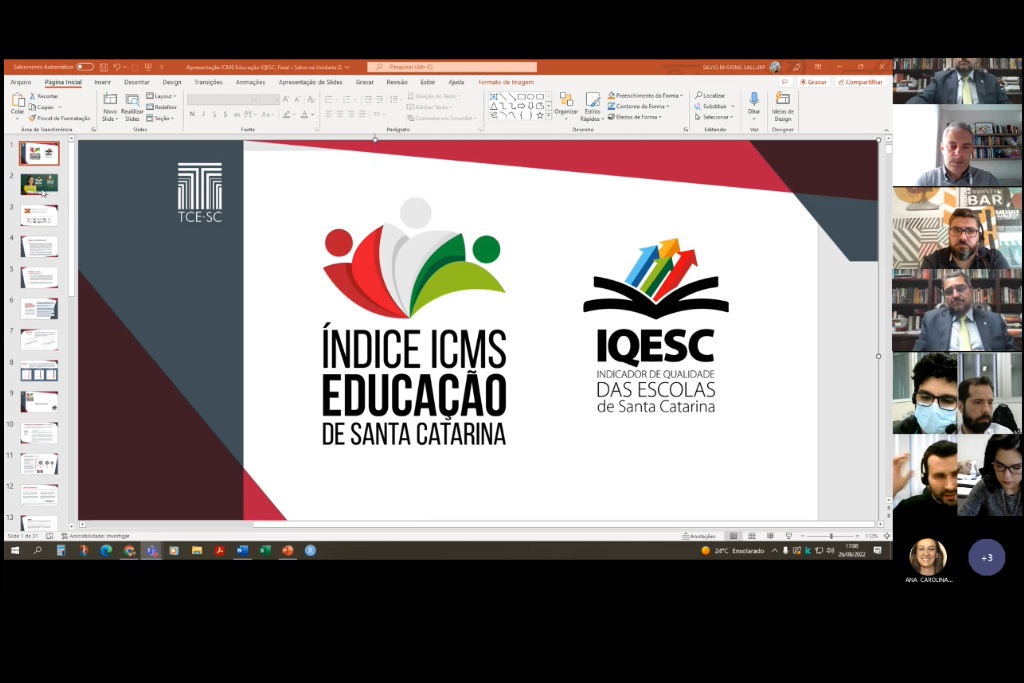The width and height of the screenshot is (1024, 683).
Task: Open the Windows Start button
Action: 15,550
